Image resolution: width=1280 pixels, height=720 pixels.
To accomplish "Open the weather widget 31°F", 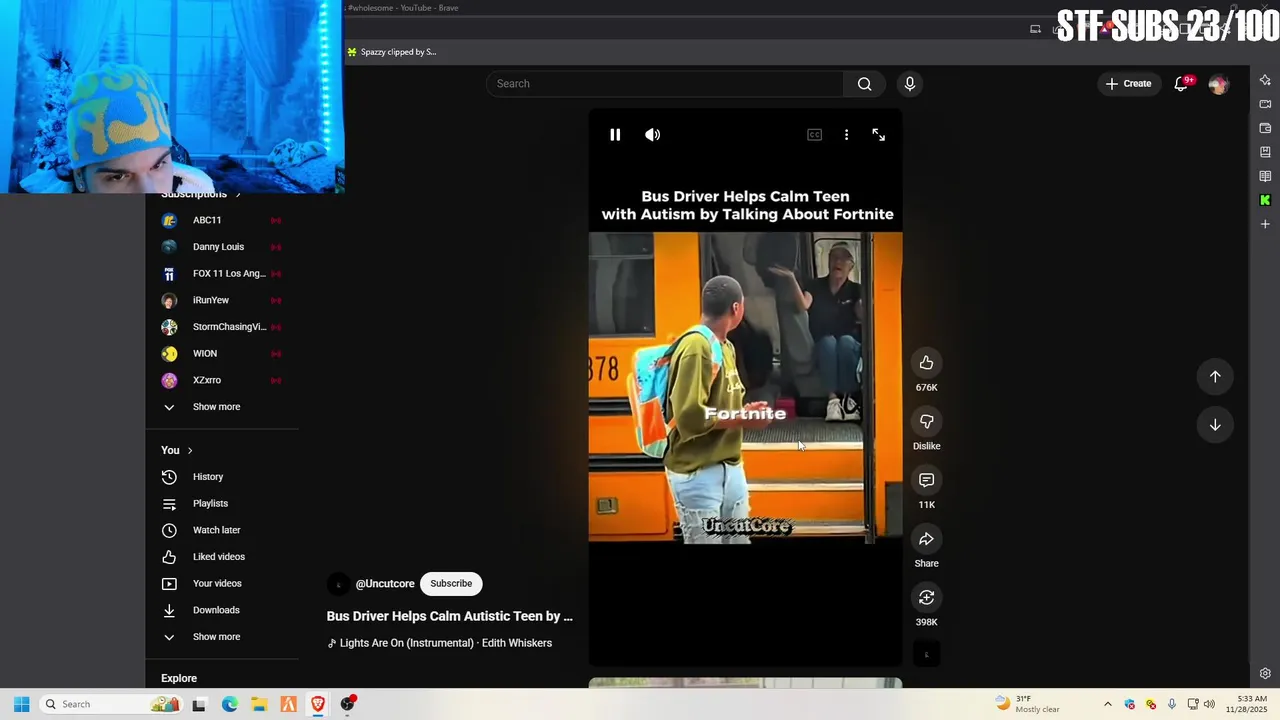I will (x=1028, y=704).
